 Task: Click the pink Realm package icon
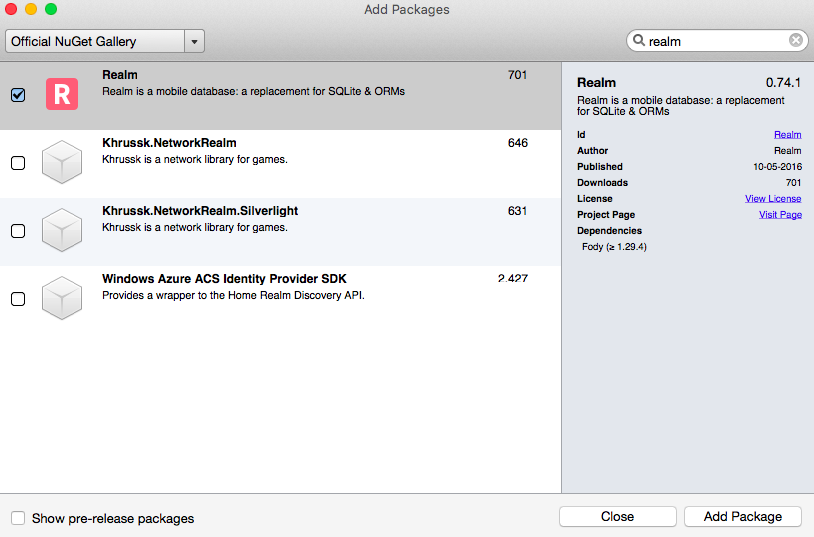[x=62, y=94]
